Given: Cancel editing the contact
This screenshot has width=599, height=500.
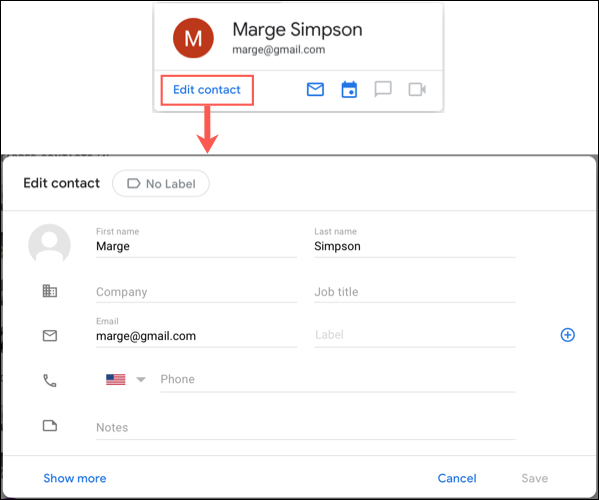Looking at the screenshot, I should pyautogui.click(x=457, y=478).
